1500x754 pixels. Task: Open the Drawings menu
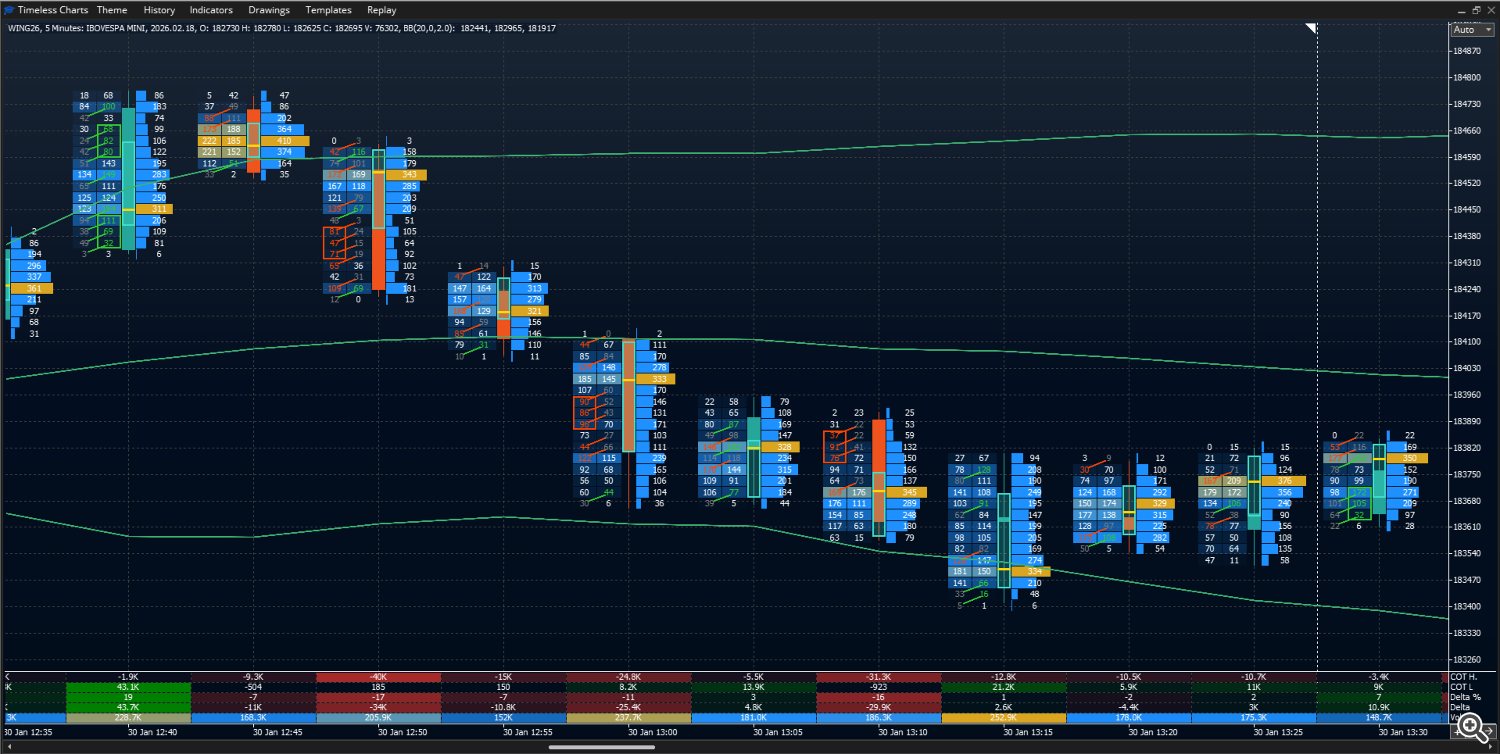[x=269, y=9]
